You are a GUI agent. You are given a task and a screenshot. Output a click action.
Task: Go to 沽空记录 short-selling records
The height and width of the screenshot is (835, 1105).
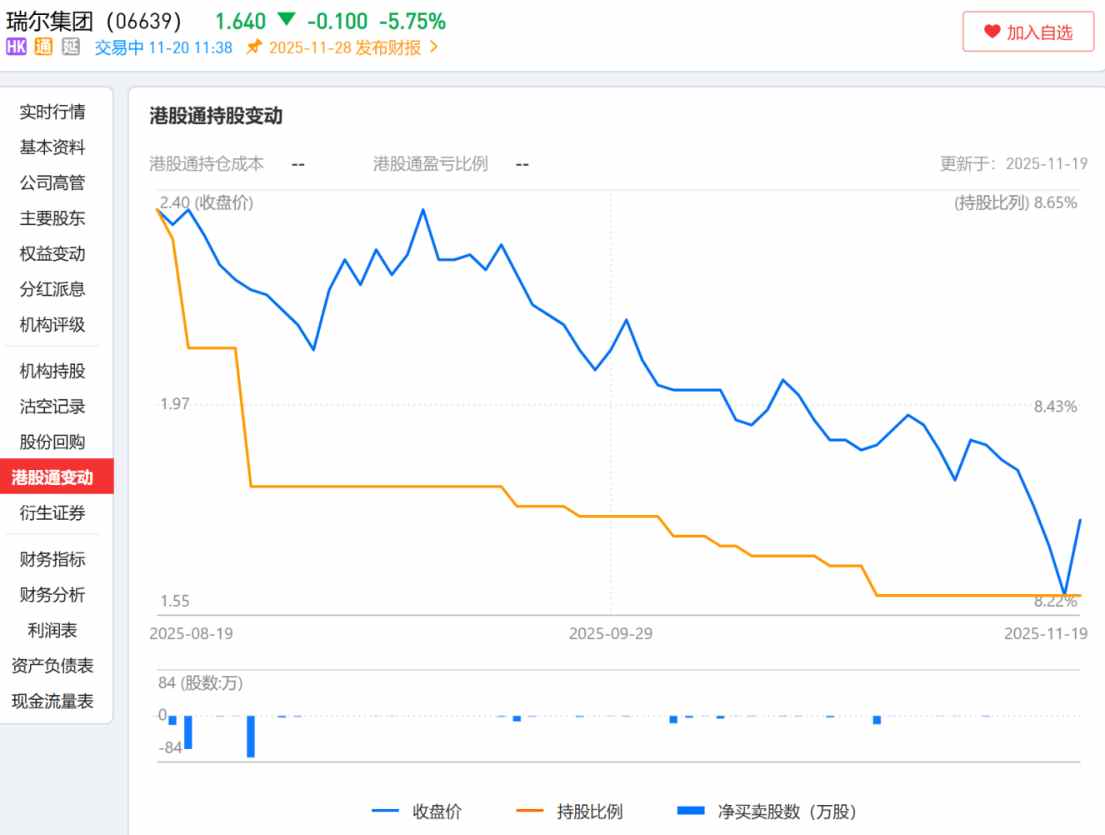coord(53,407)
